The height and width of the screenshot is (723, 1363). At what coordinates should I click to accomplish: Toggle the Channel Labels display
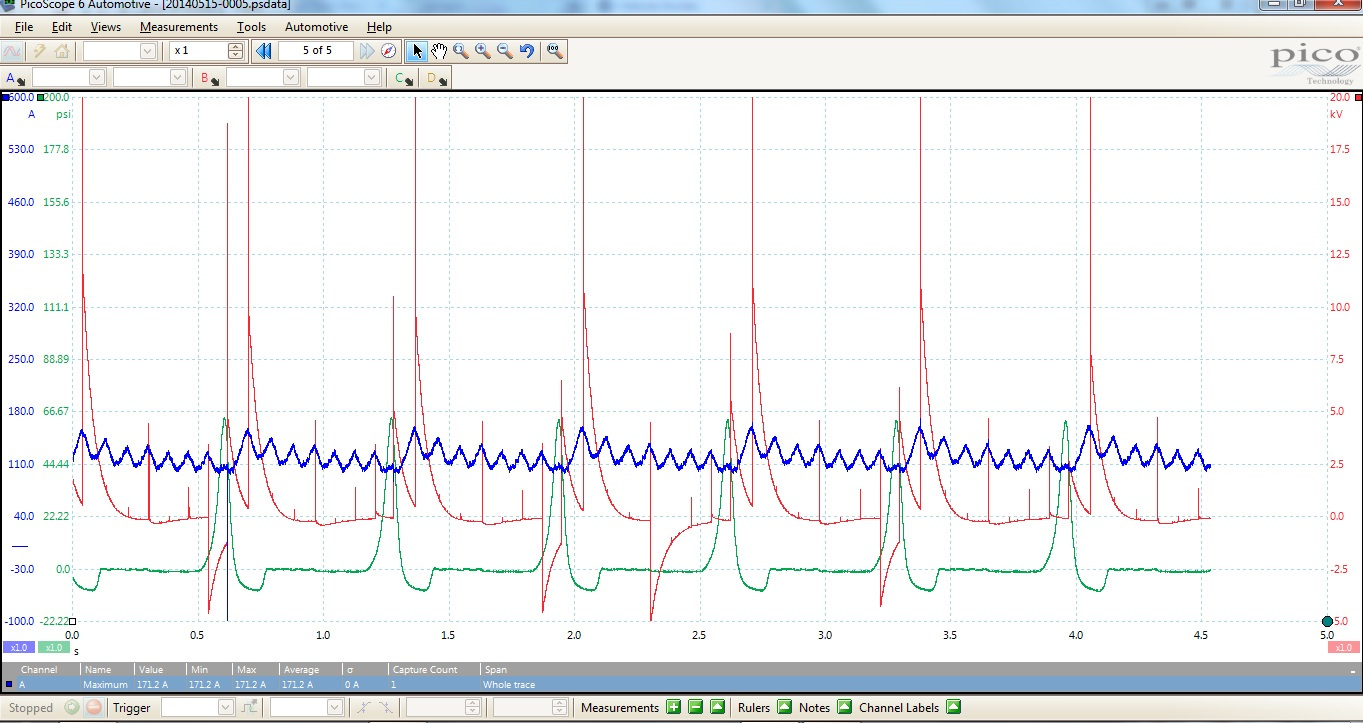pyautogui.click(x=953, y=708)
